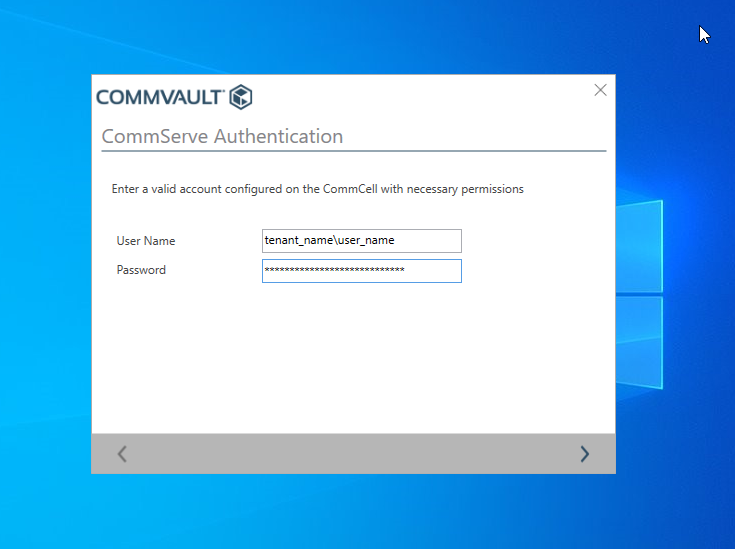Close the CommServe Authentication dialog
This screenshot has width=735, height=549.
(x=600, y=90)
